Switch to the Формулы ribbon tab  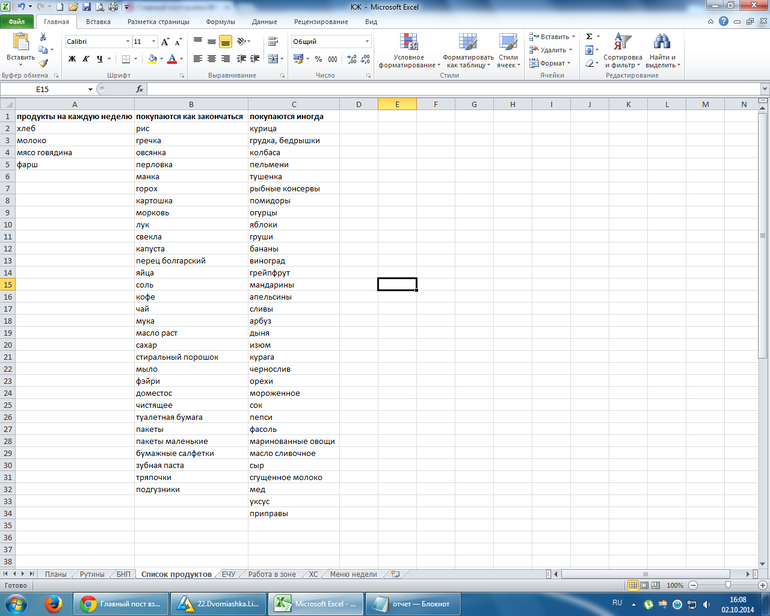coord(219,20)
